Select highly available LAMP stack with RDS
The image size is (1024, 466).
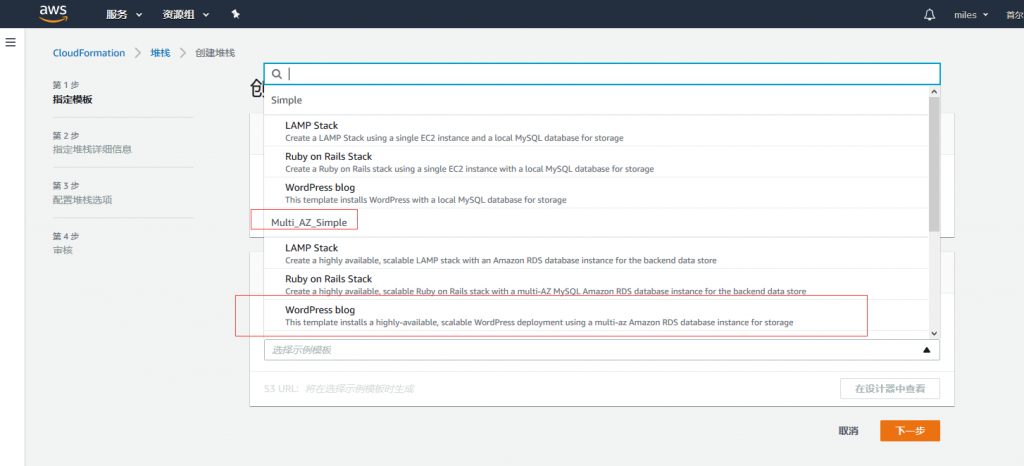[596, 254]
